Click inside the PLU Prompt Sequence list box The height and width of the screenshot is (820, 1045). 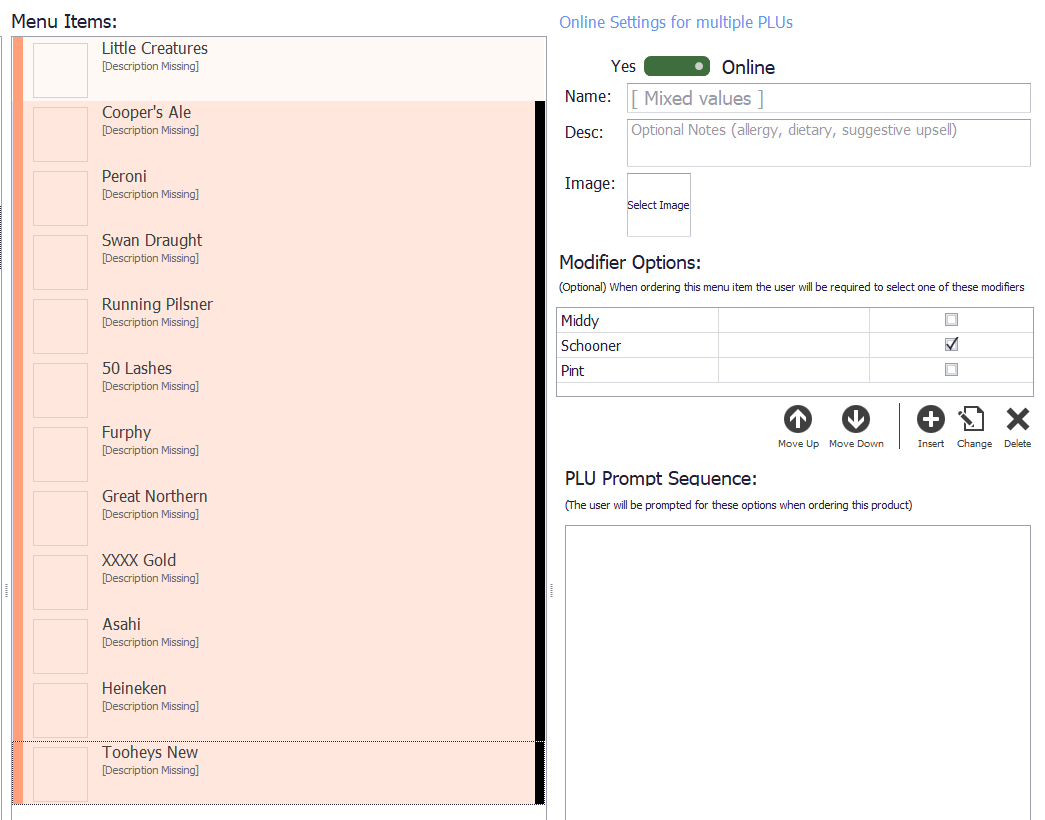click(x=798, y=672)
